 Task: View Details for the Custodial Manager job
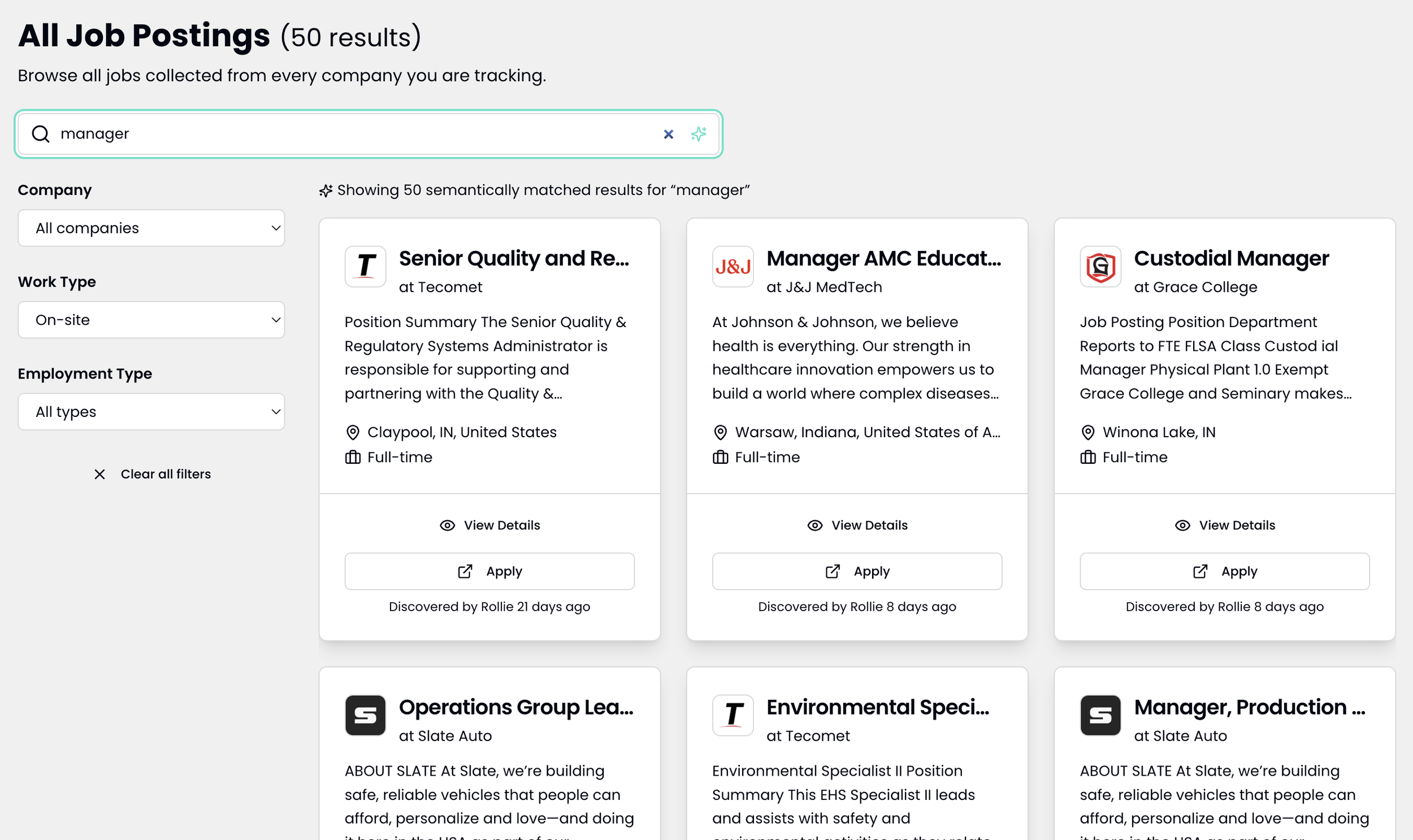coord(1225,525)
